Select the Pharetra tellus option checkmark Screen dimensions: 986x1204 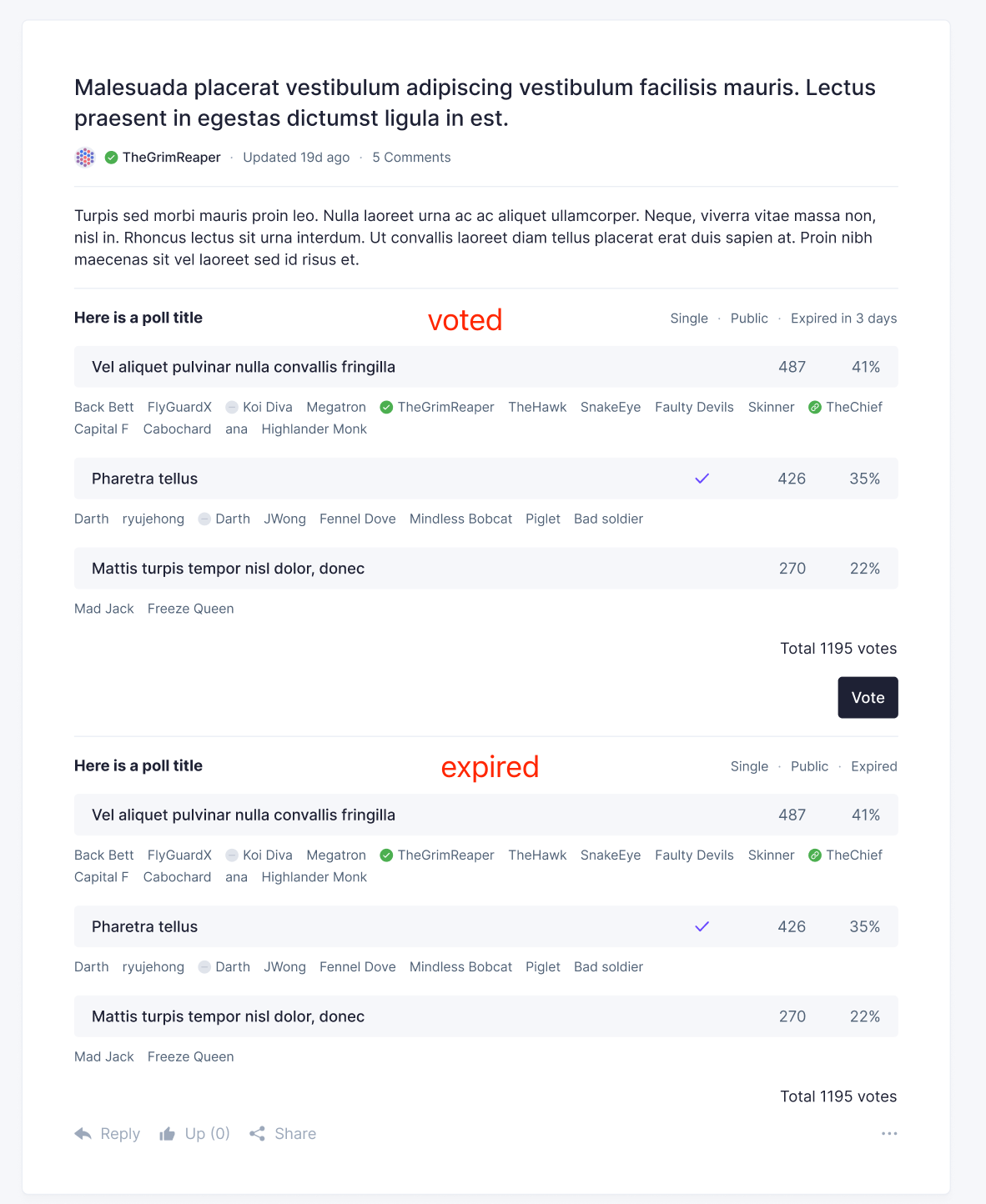tap(702, 479)
